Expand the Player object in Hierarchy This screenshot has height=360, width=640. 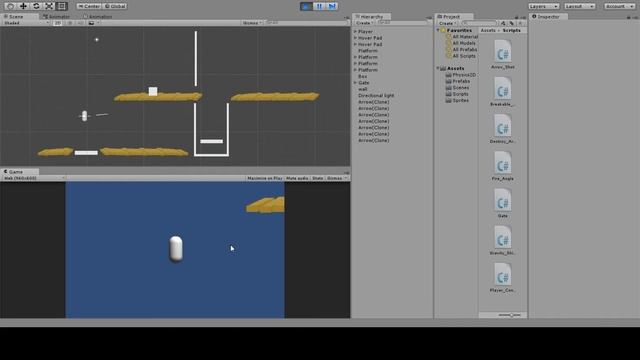coord(355,31)
